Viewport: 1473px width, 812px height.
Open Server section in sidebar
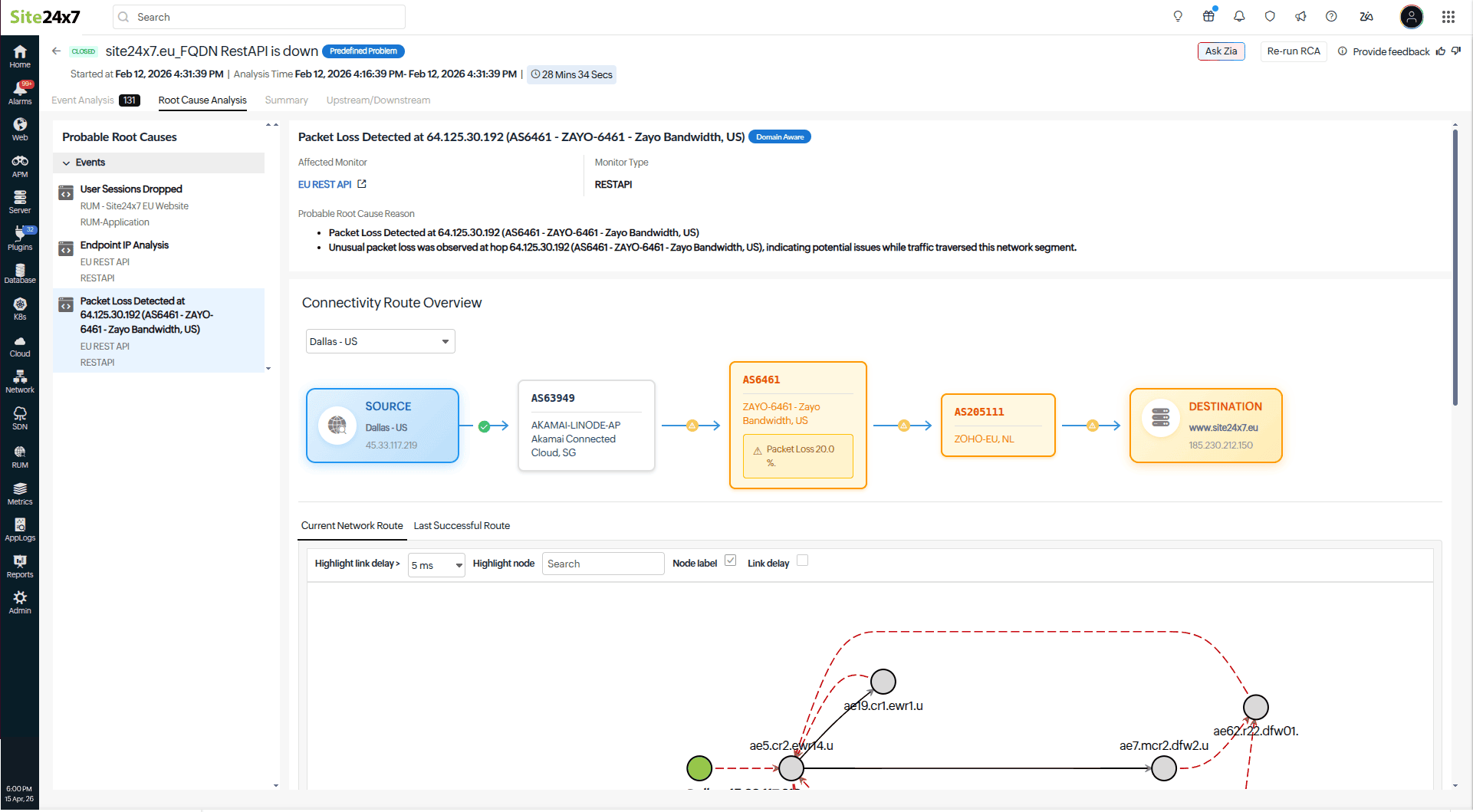[x=20, y=202]
